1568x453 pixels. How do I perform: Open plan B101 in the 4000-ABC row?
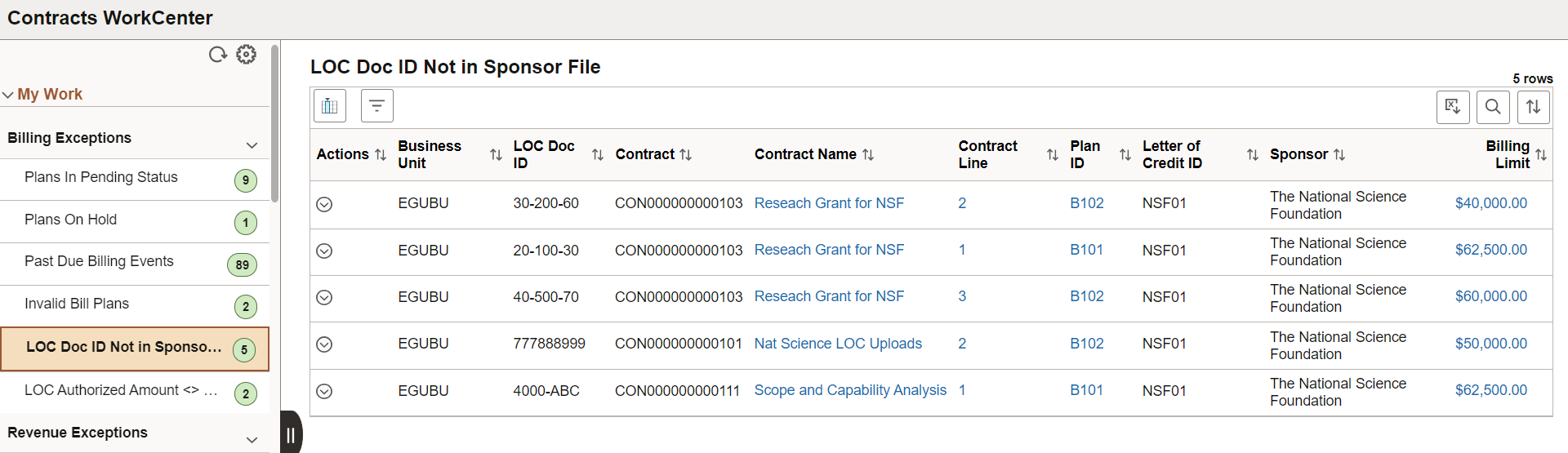click(x=1087, y=390)
